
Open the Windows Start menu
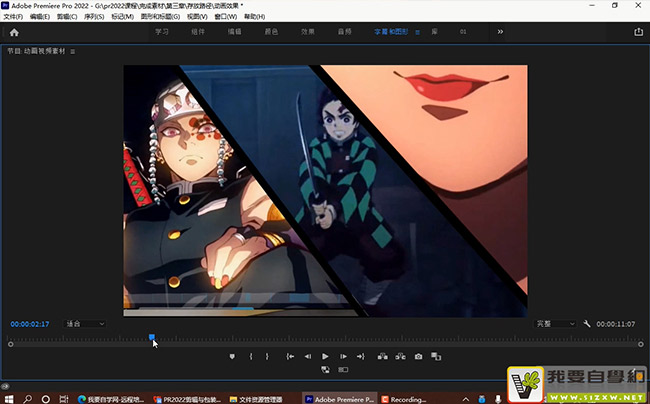8,399
